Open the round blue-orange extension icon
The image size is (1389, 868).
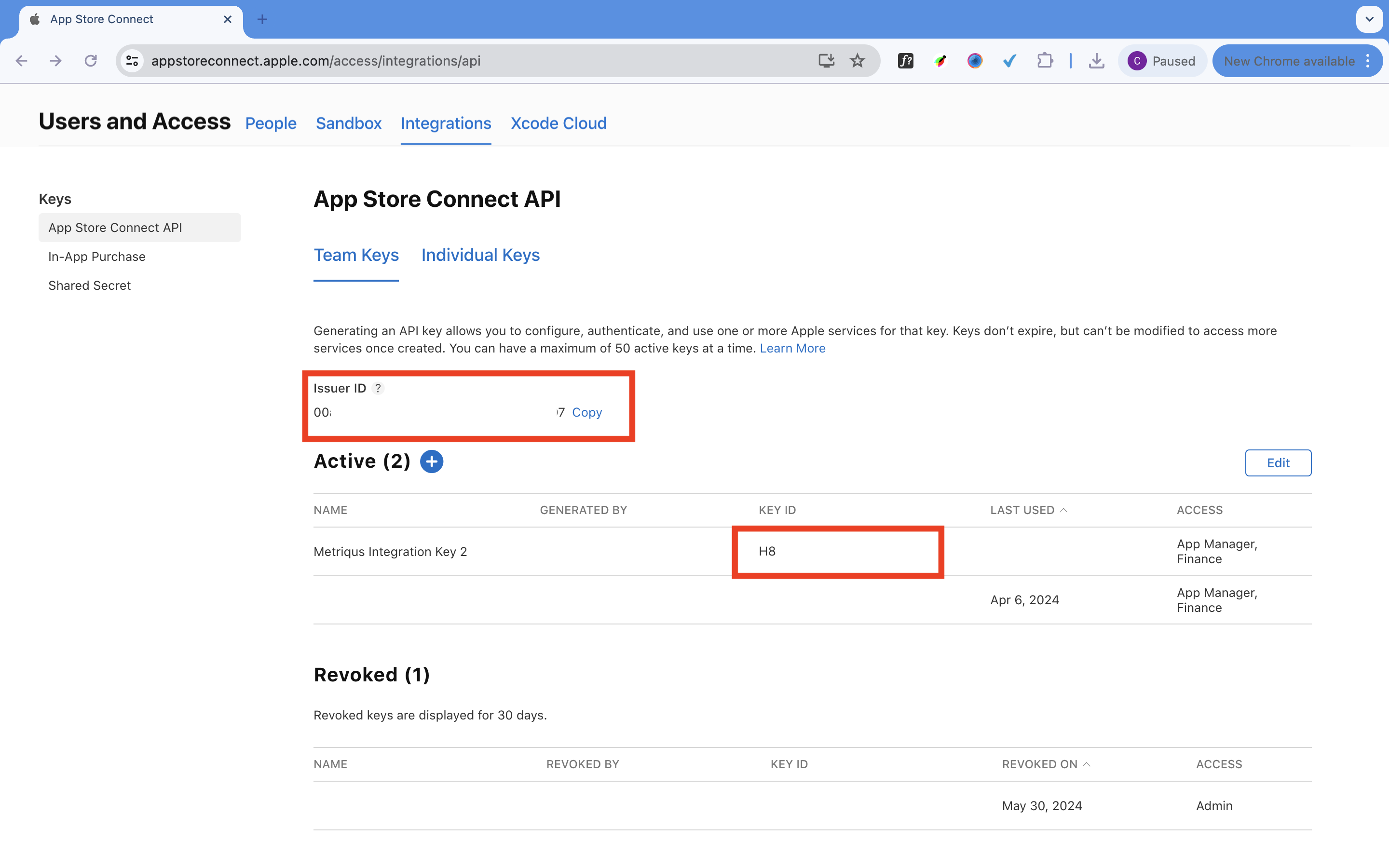pyautogui.click(x=975, y=61)
